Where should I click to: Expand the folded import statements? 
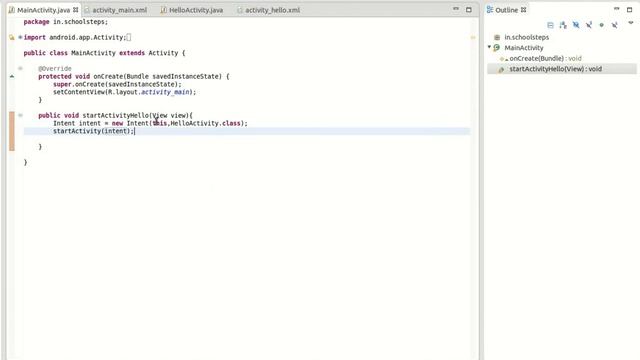click(x=20, y=37)
